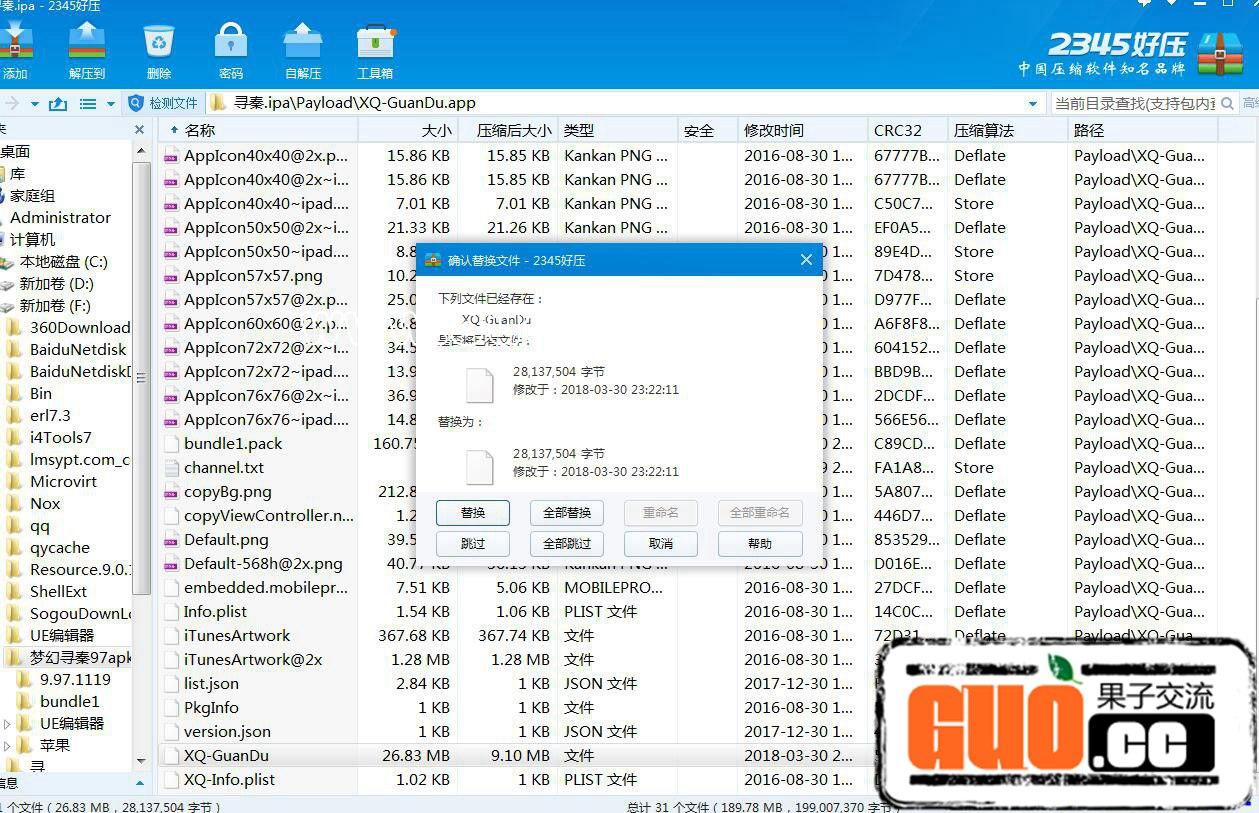Click the go-up-one-folder icon

coord(58,104)
